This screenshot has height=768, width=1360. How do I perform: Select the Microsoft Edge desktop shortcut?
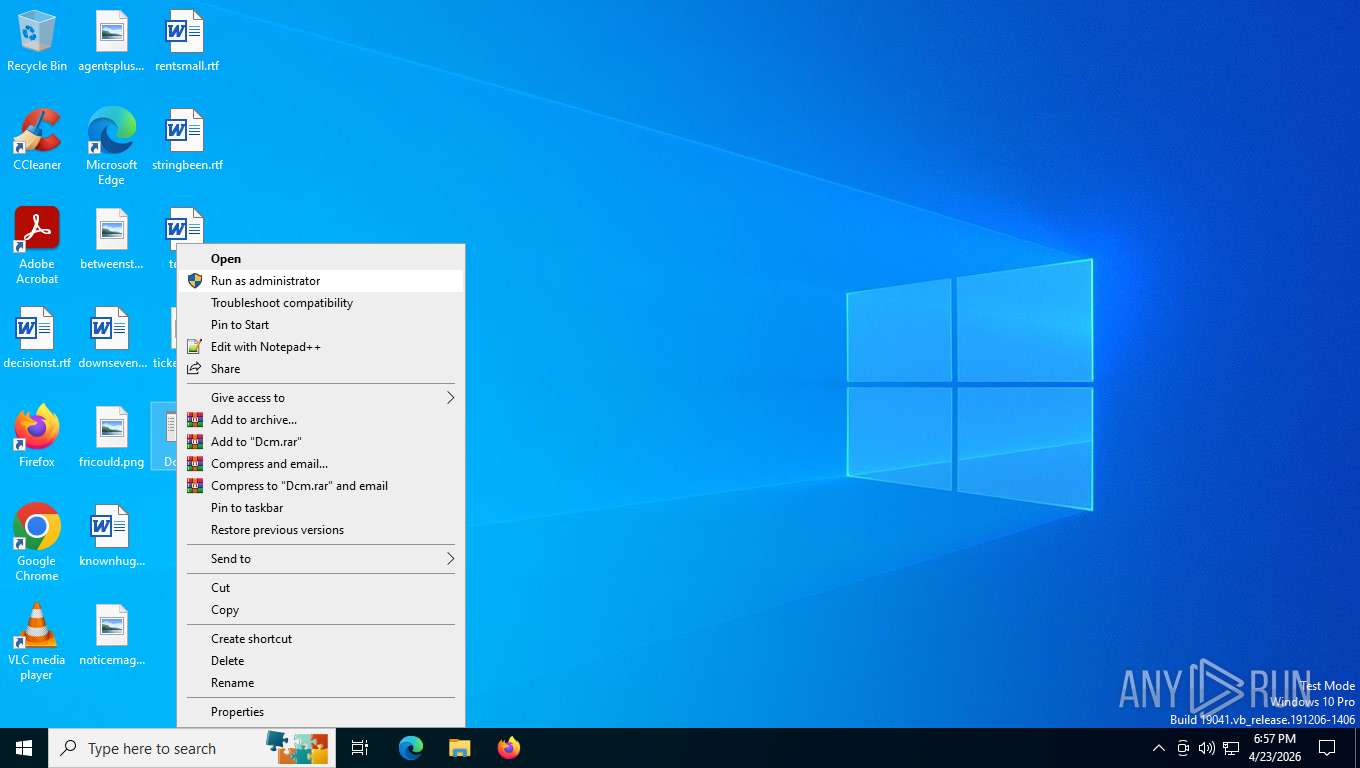point(111,147)
